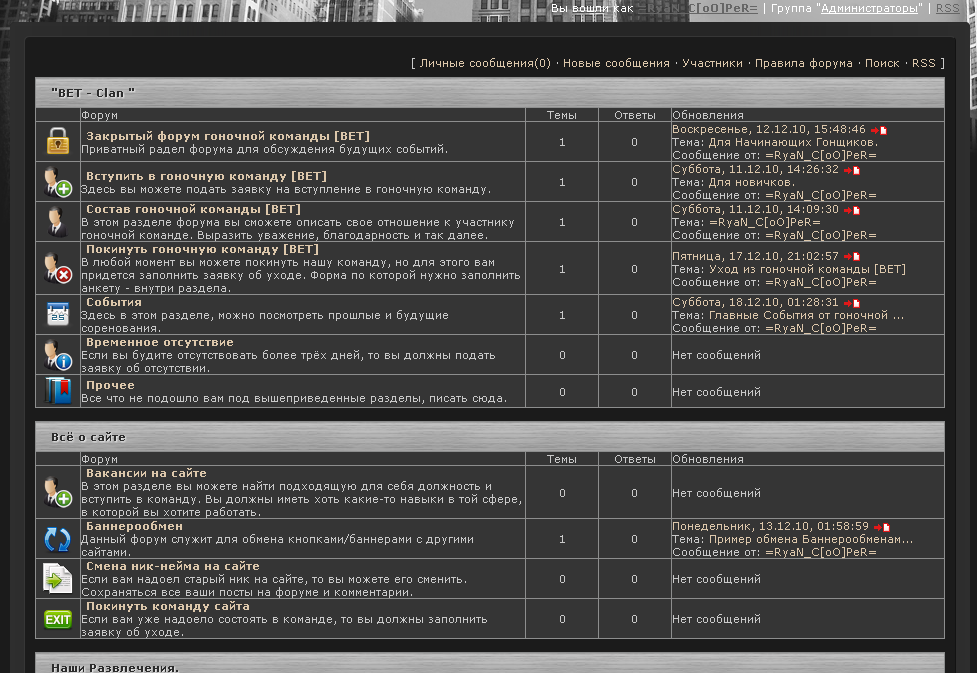Open topic Пример обмена Баннерообменам...
Viewport: 977px width, 673px height.
click(811, 539)
